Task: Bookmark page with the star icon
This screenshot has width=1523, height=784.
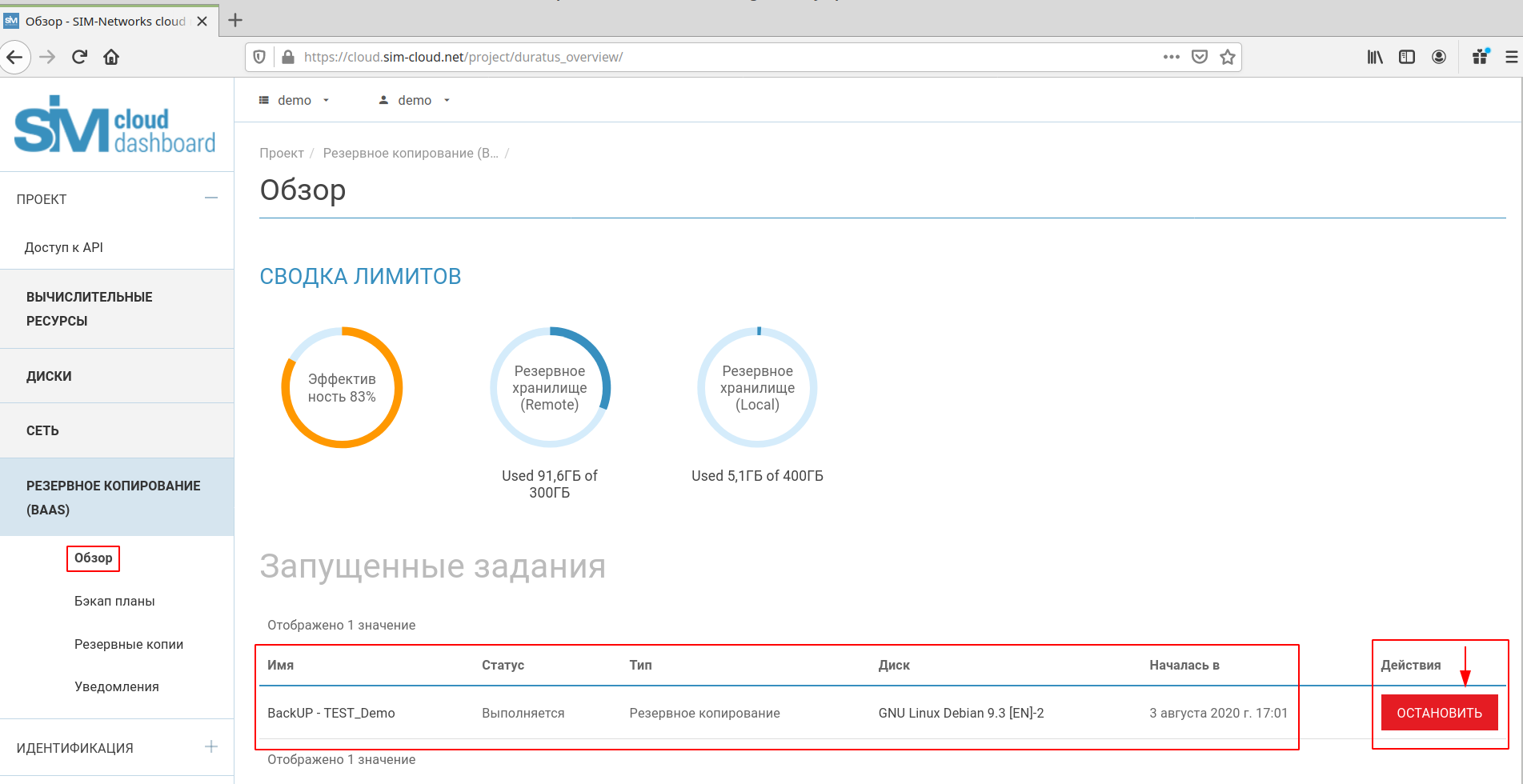Action: pos(1227,57)
